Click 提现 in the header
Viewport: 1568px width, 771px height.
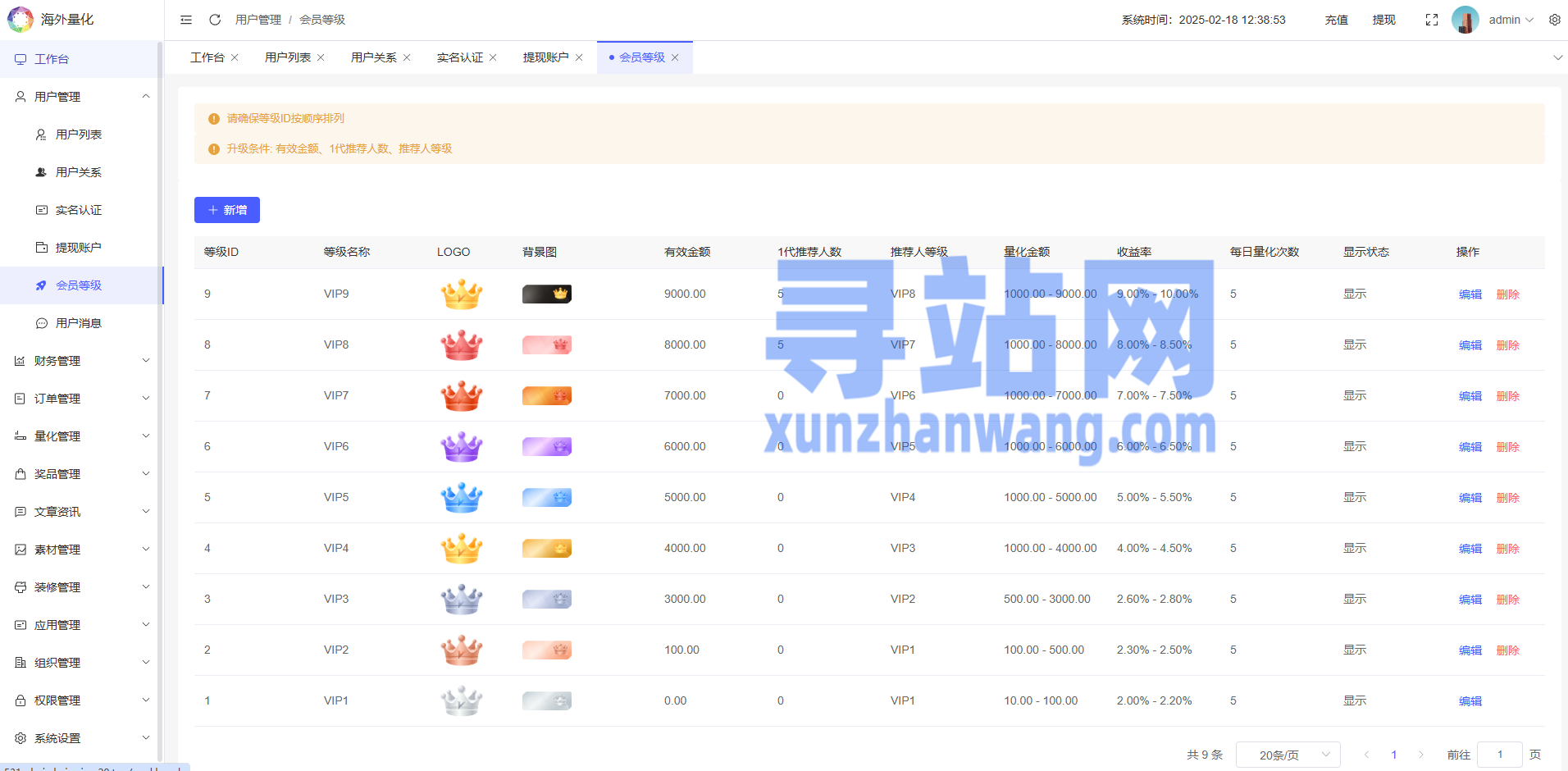tap(1384, 20)
